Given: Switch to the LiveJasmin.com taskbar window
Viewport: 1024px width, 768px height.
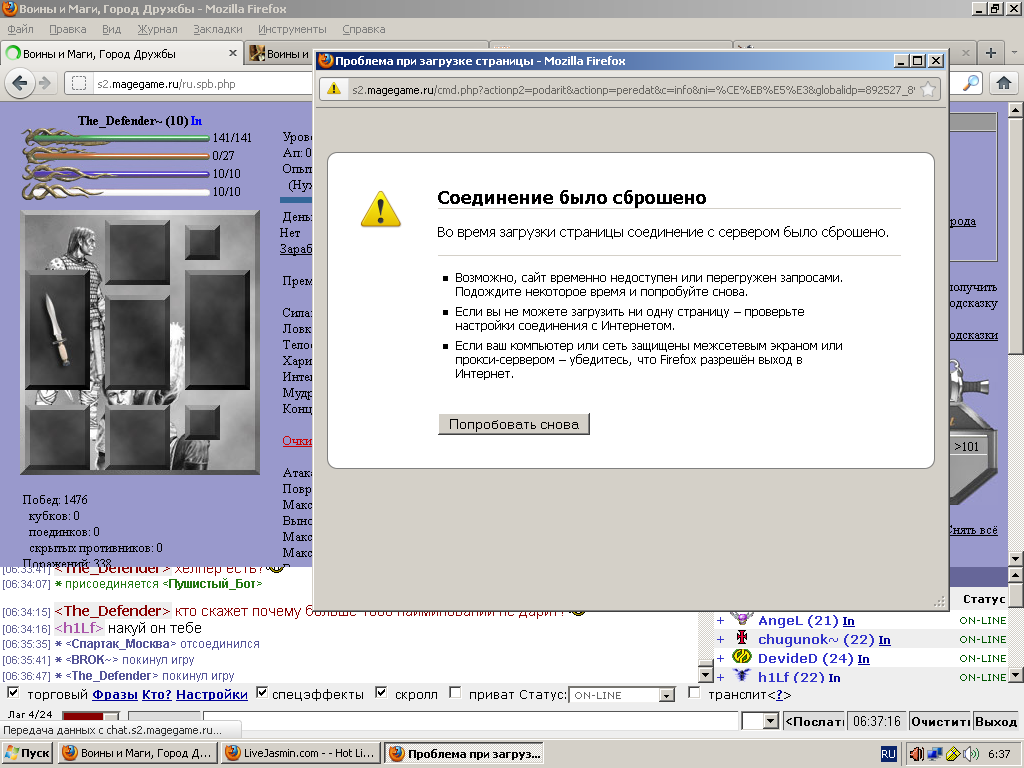Looking at the screenshot, I should [x=300, y=753].
